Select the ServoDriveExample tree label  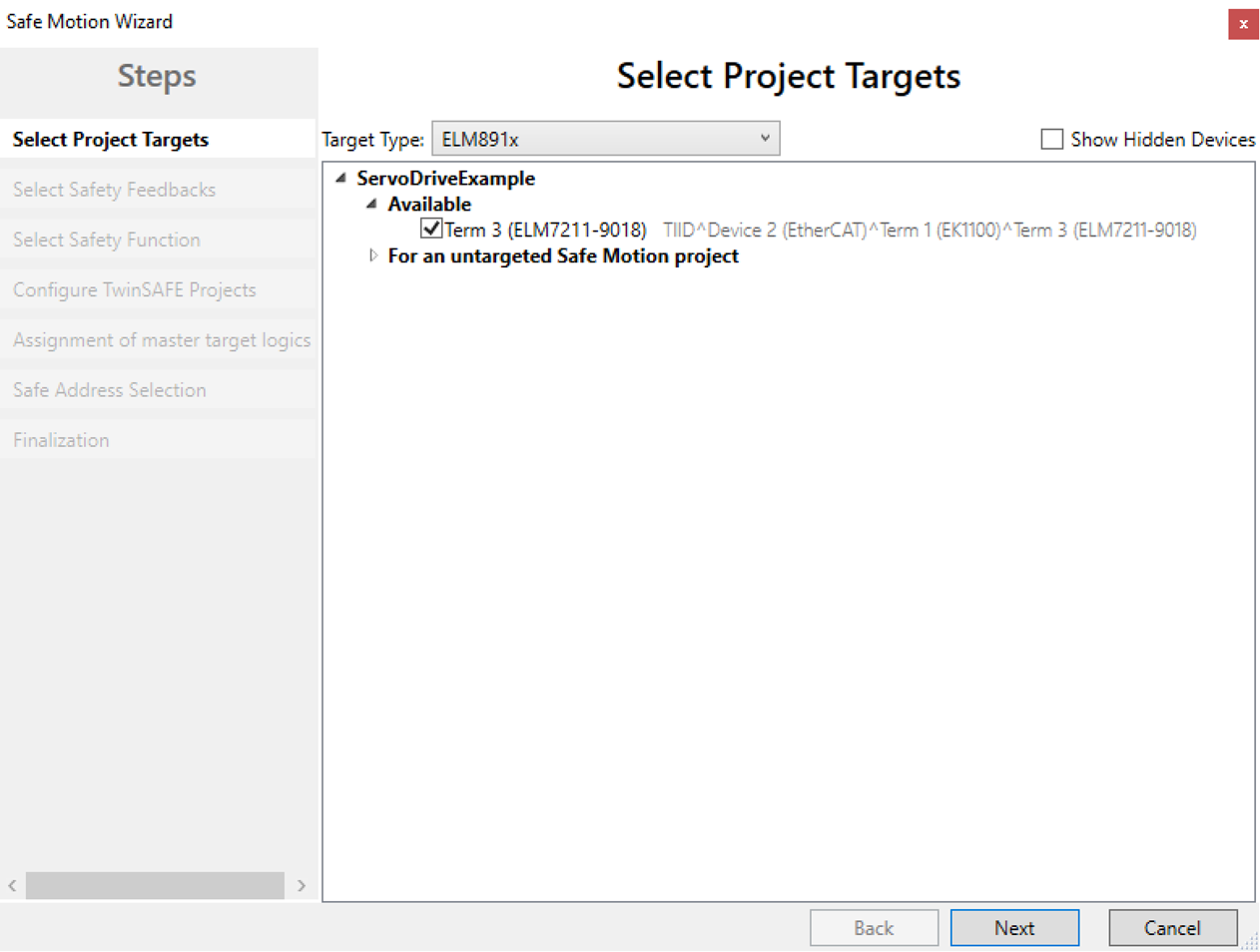coord(445,178)
